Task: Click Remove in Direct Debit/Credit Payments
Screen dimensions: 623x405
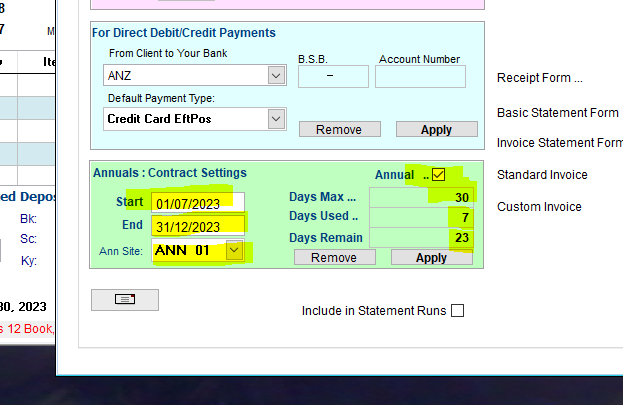Action: [x=339, y=130]
